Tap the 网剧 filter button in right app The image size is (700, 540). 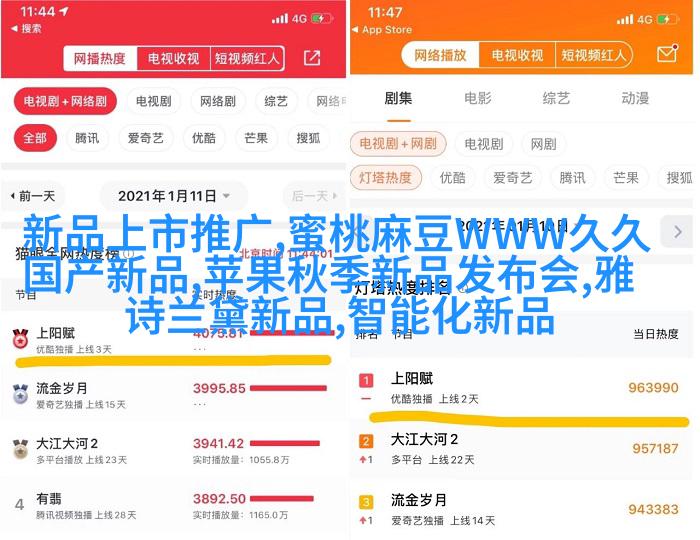(x=543, y=144)
